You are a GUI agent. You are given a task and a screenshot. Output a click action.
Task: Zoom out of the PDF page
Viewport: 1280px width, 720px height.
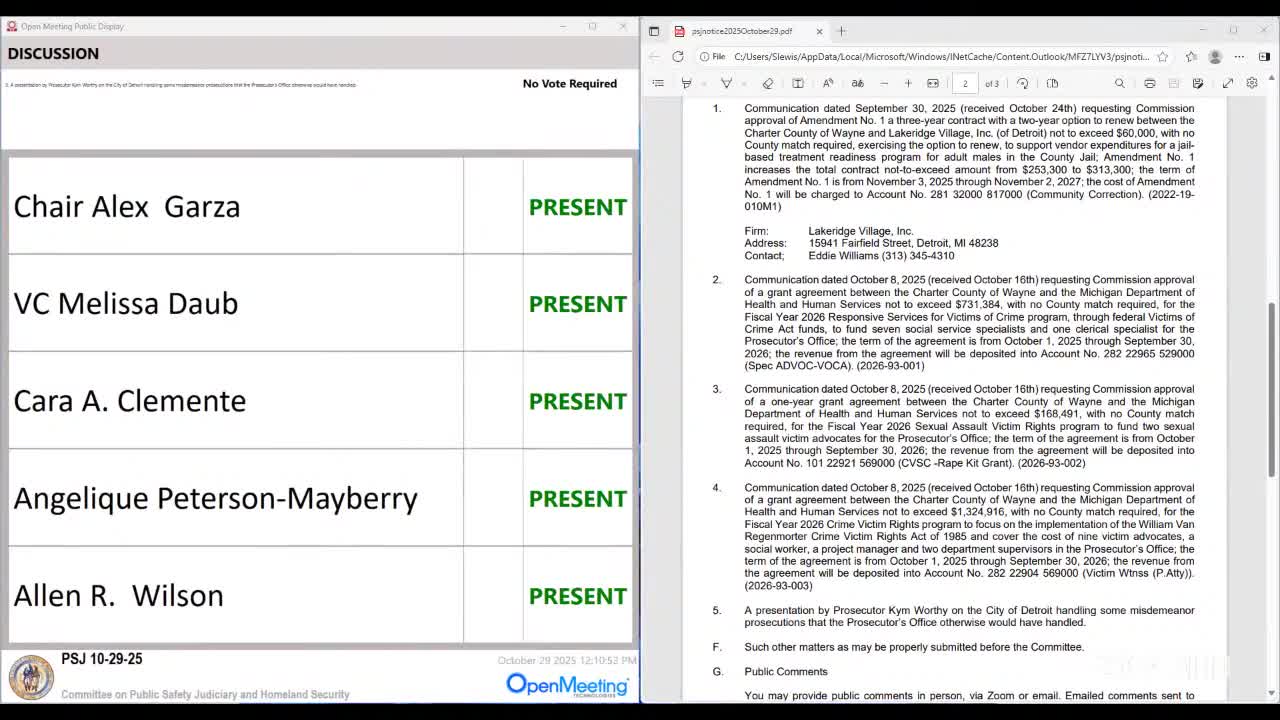[884, 83]
